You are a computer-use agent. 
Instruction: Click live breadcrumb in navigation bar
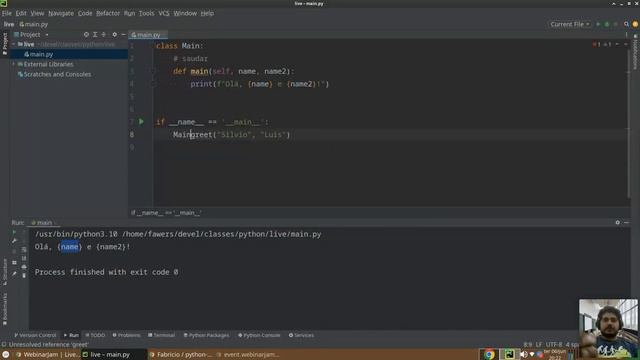(x=9, y=24)
